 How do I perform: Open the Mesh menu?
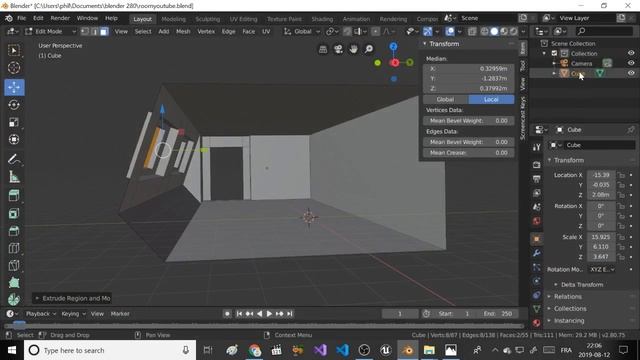tap(183, 31)
